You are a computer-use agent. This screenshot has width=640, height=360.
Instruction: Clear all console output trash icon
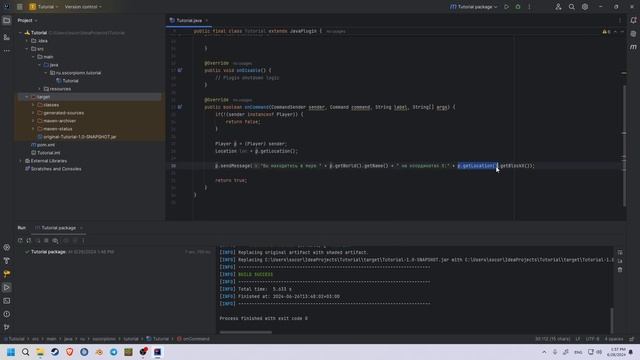620,270
